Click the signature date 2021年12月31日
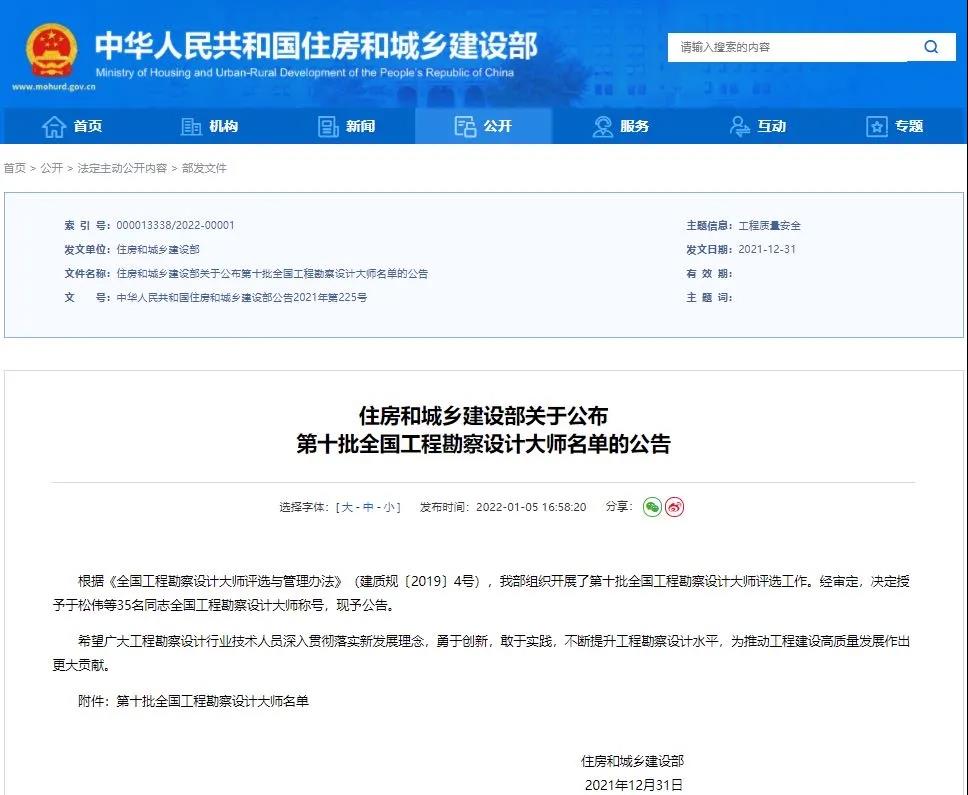Viewport: 968px width, 795px height. pos(633,785)
